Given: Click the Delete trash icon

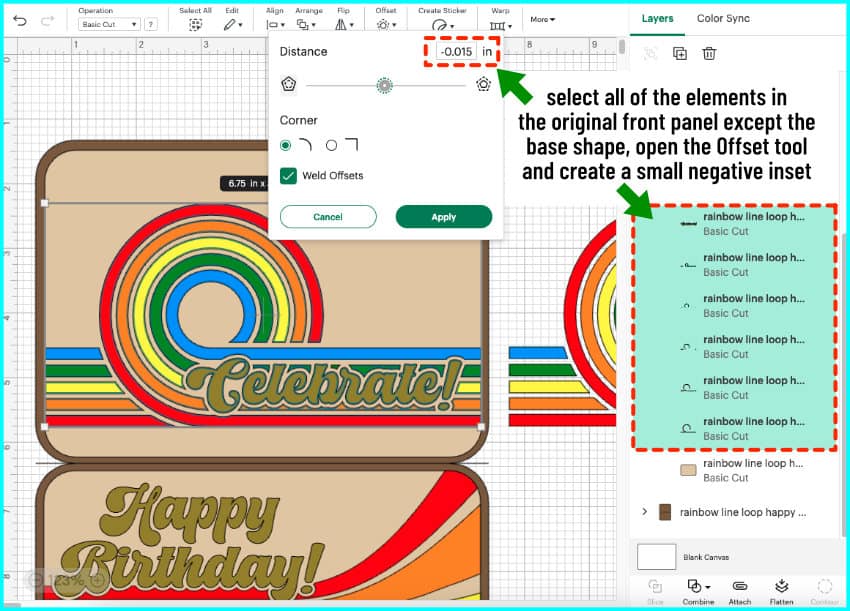Looking at the screenshot, I should click(x=709, y=53).
